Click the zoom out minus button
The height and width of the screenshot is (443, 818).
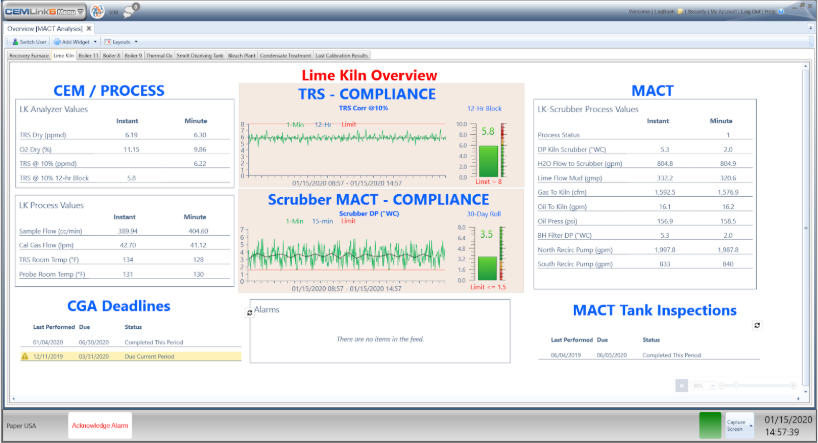[x=721, y=385]
